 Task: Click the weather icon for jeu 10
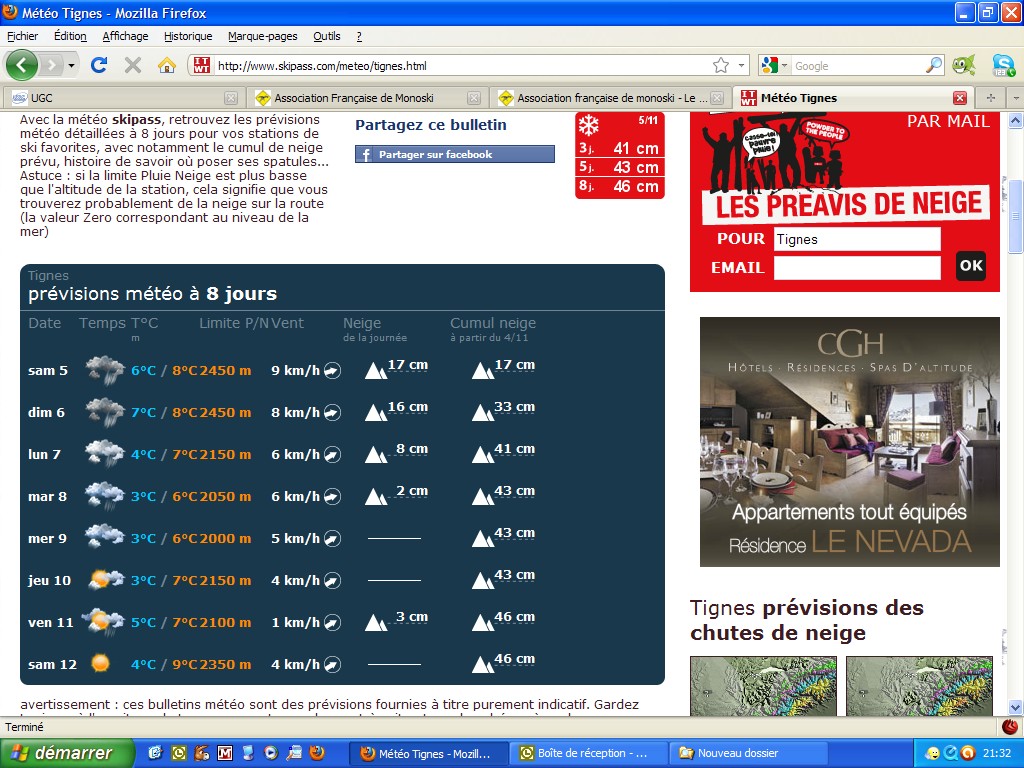pos(105,580)
